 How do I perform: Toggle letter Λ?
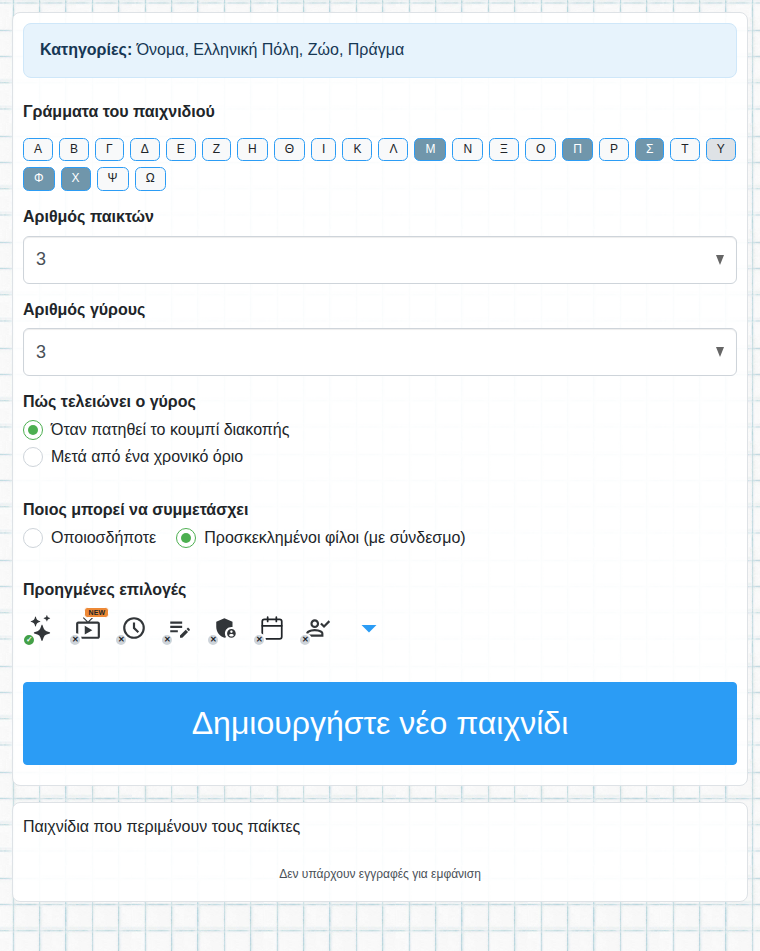[x=393, y=149]
